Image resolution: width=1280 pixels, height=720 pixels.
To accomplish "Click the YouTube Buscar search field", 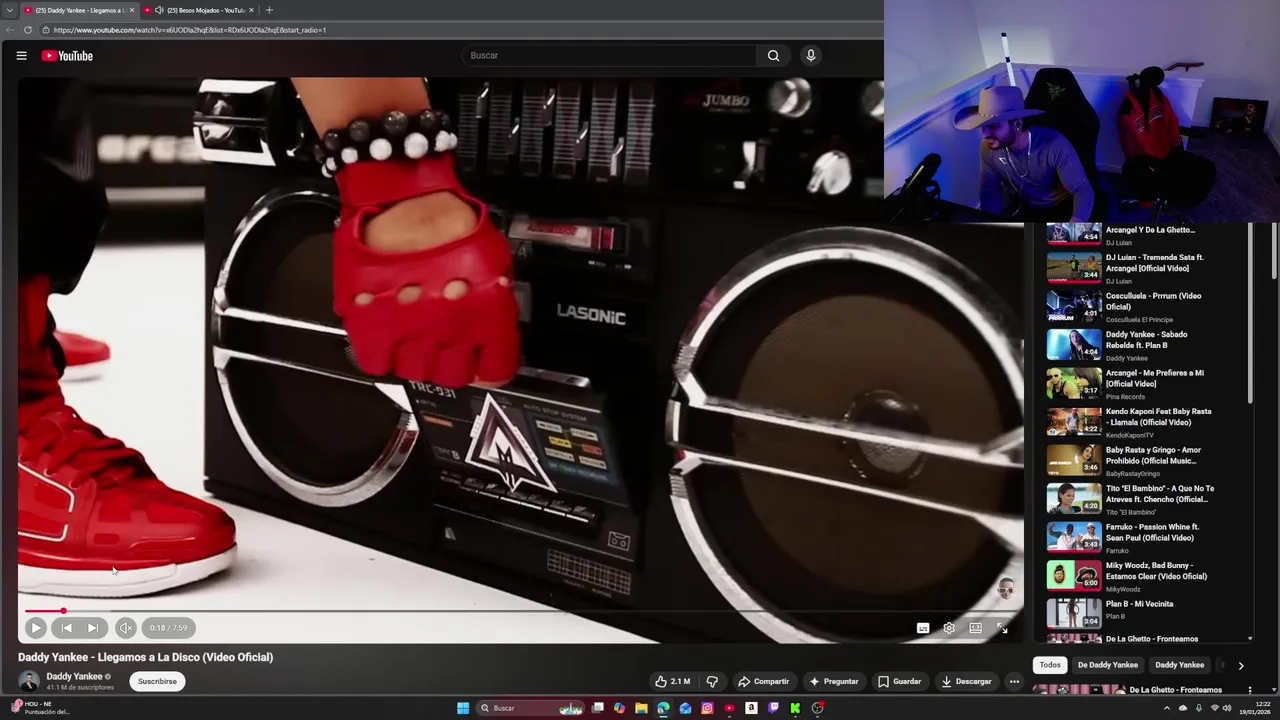I will (x=610, y=55).
